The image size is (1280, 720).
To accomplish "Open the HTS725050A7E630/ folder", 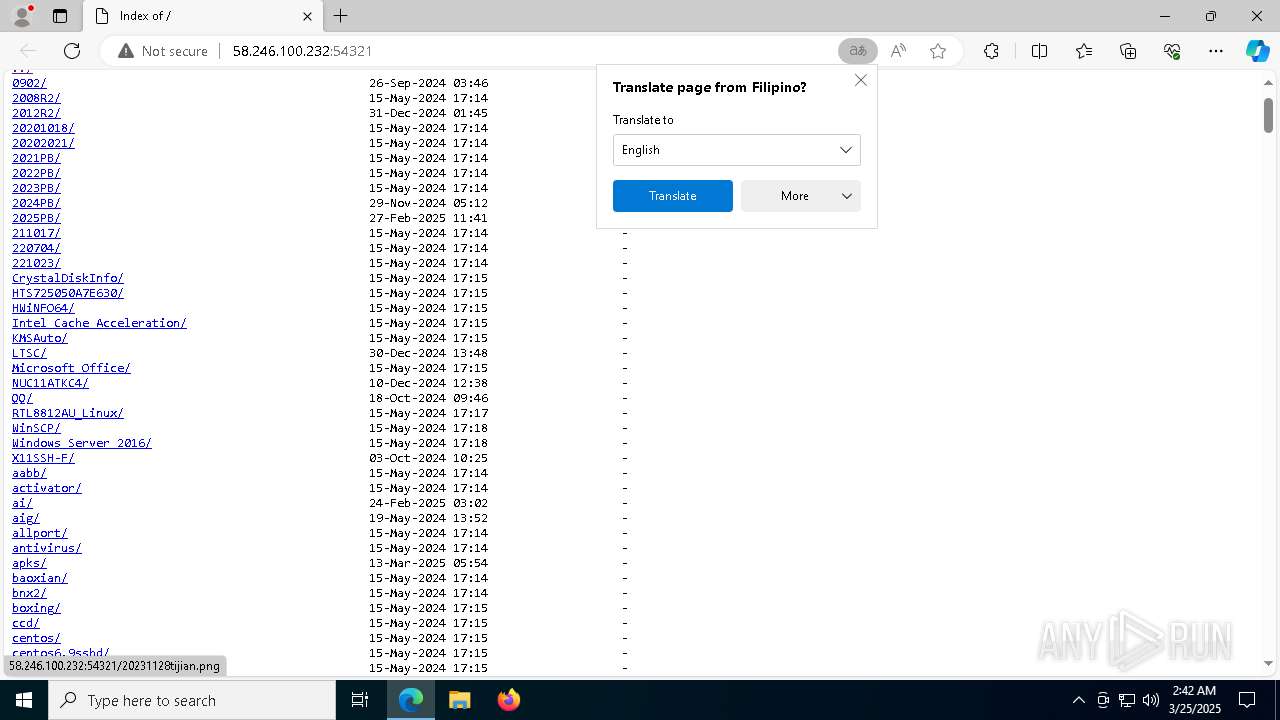I will [68, 293].
